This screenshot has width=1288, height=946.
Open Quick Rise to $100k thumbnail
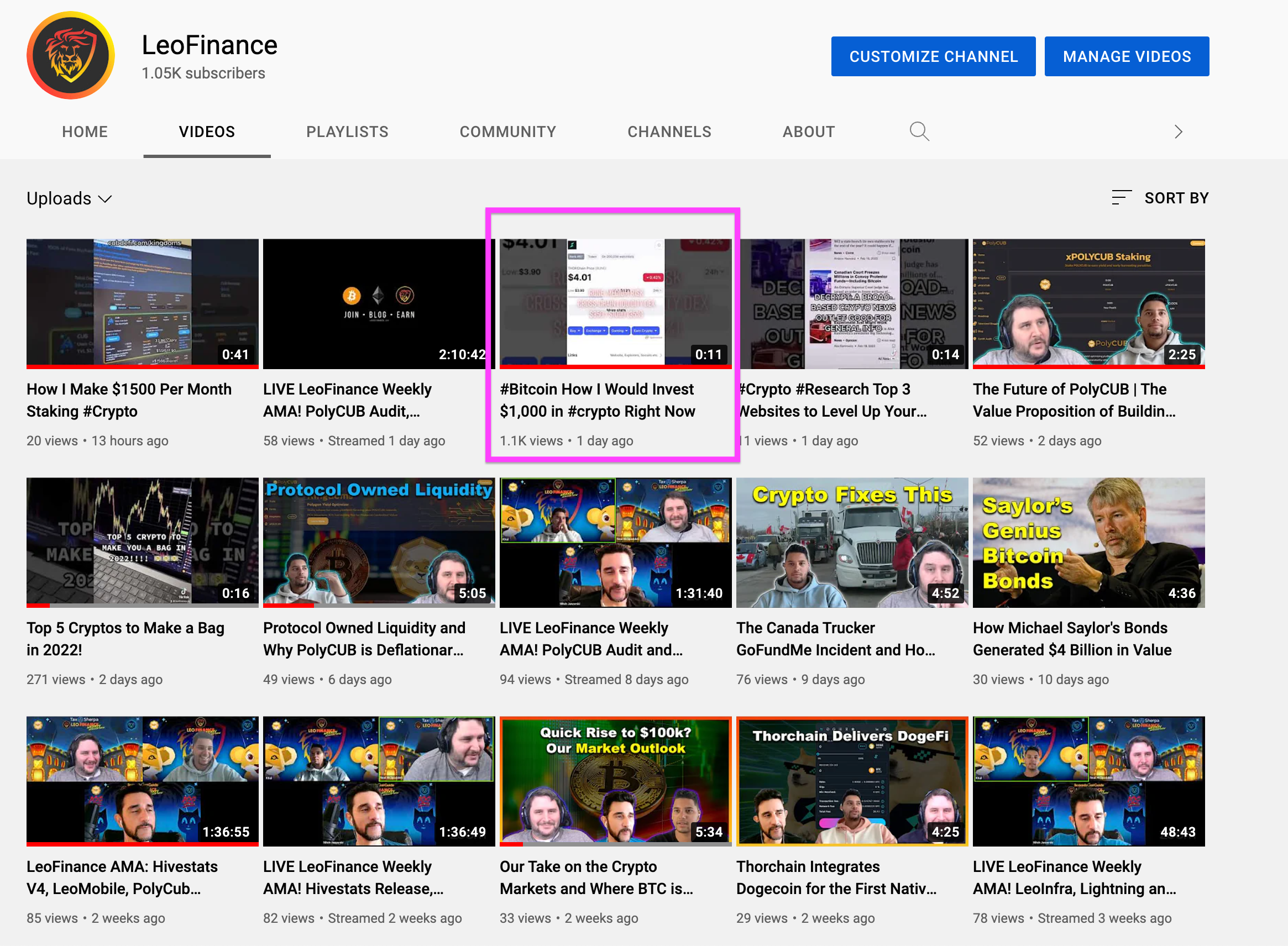pyautogui.click(x=615, y=781)
